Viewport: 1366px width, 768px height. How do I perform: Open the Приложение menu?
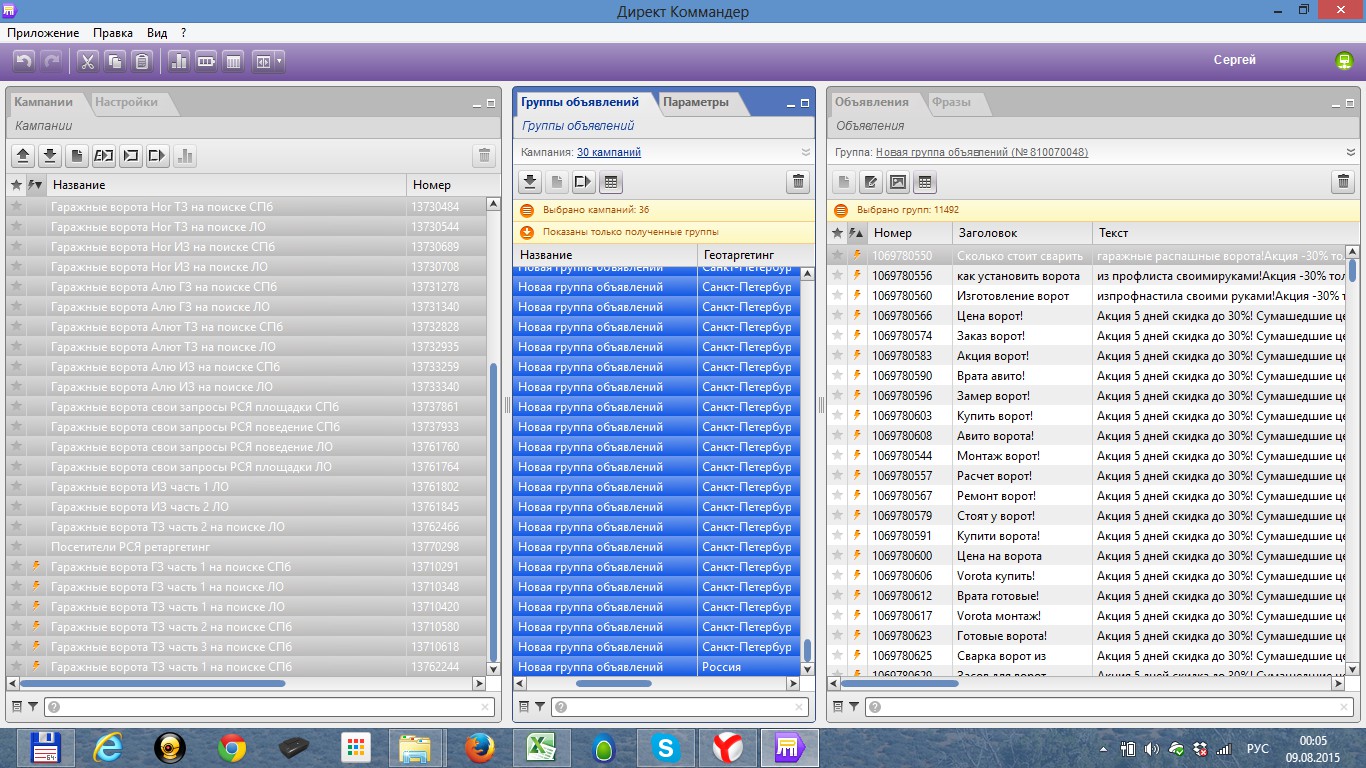point(43,33)
